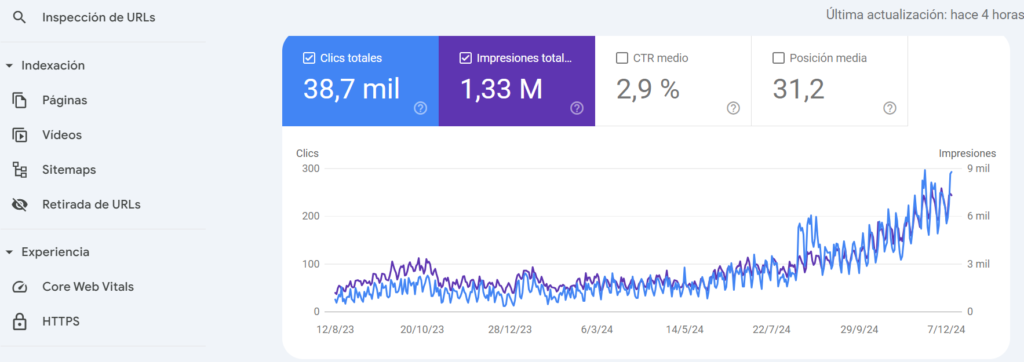Open help icon on Clics totales card
The width and height of the screenshot is (1024, 362).
point(421,108)
